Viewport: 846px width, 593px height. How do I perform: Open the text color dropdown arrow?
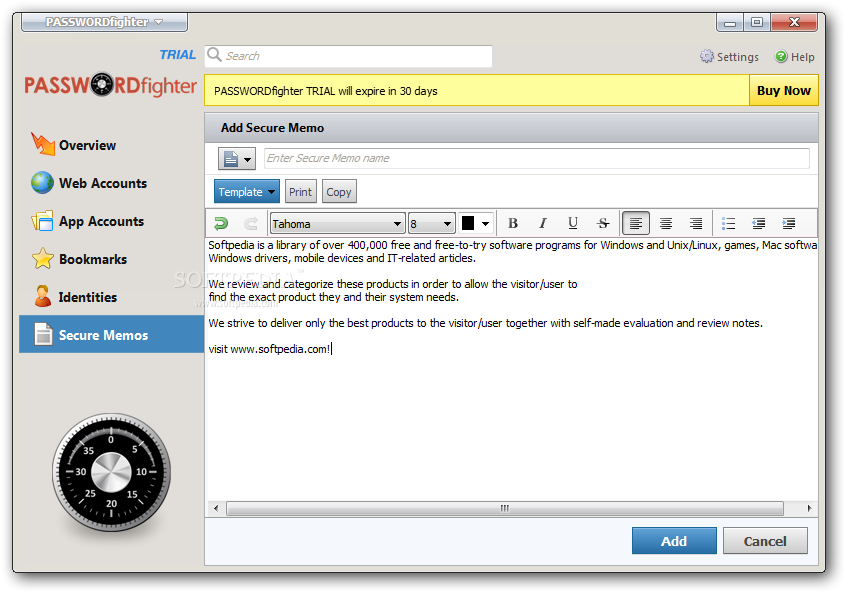coord(486,223)
